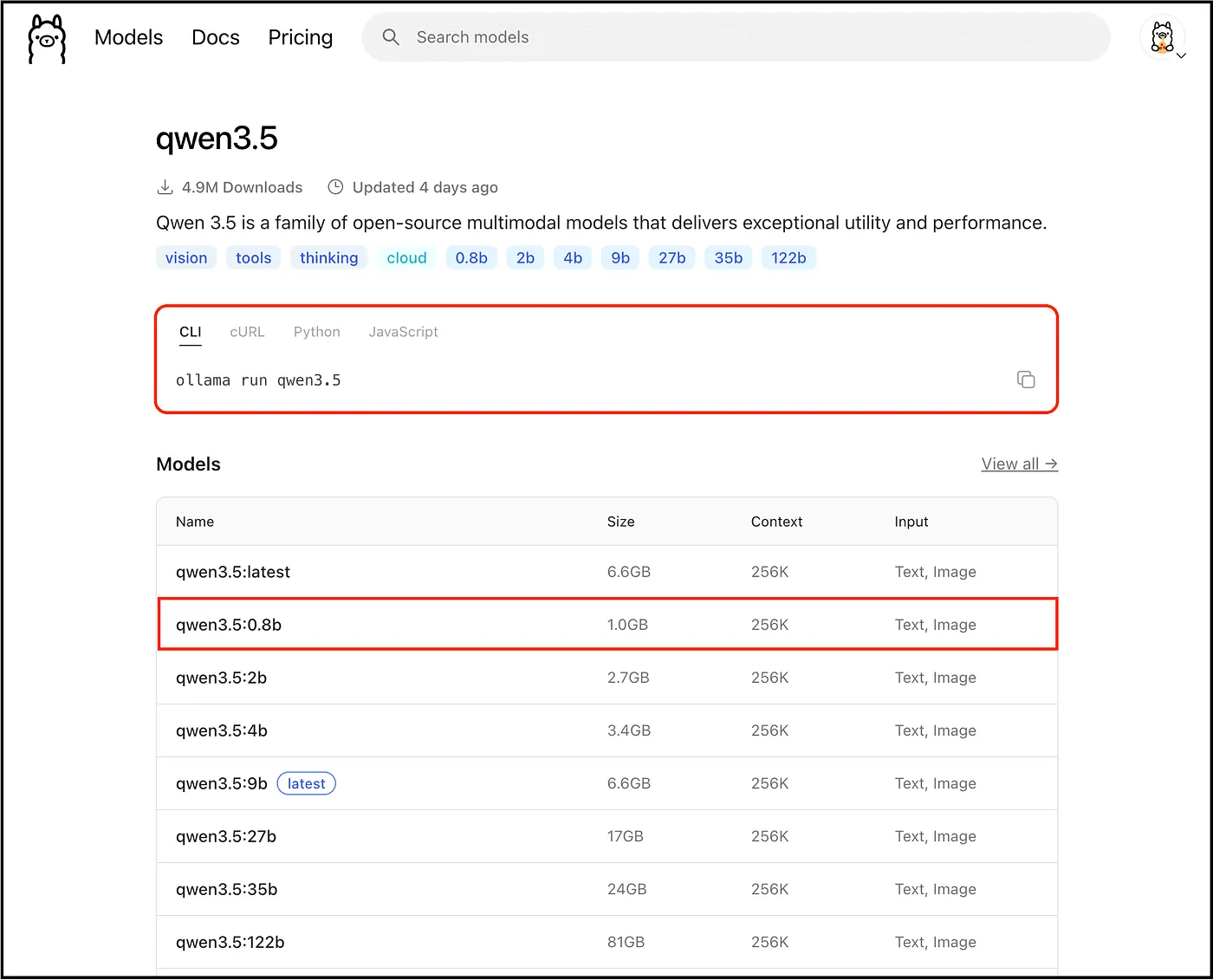The image size is (1213, 980).
Task: Click the 24GB size cell
Action: 627,889
